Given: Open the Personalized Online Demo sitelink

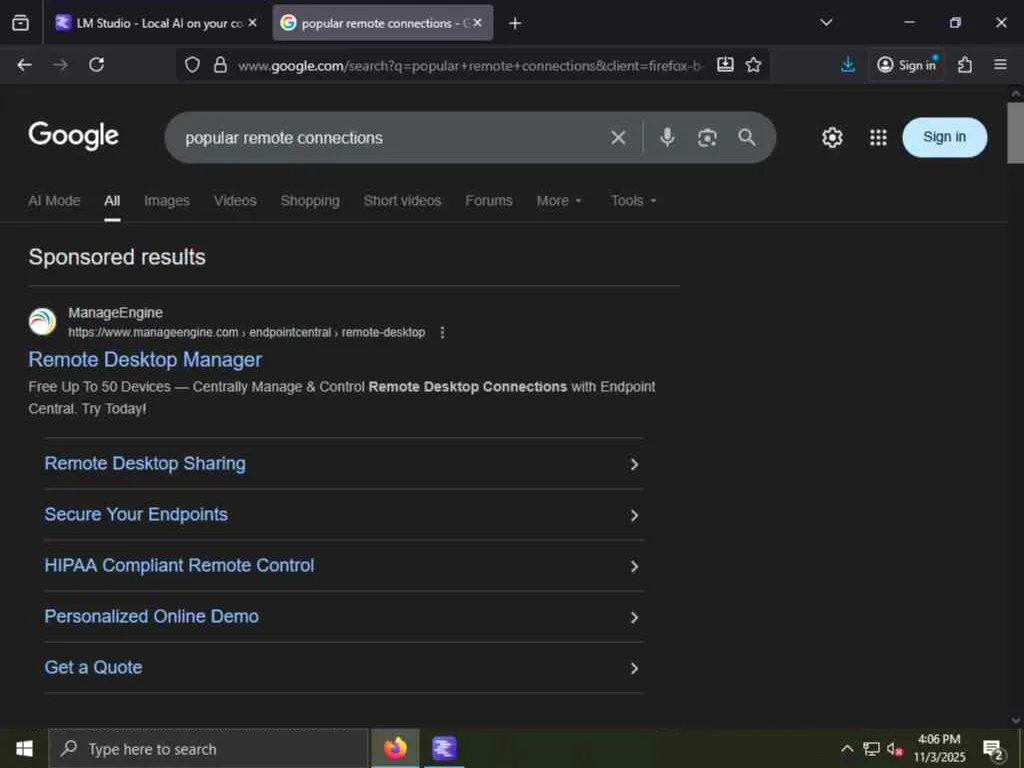Looking at the screenshot, I should (152, 616).
